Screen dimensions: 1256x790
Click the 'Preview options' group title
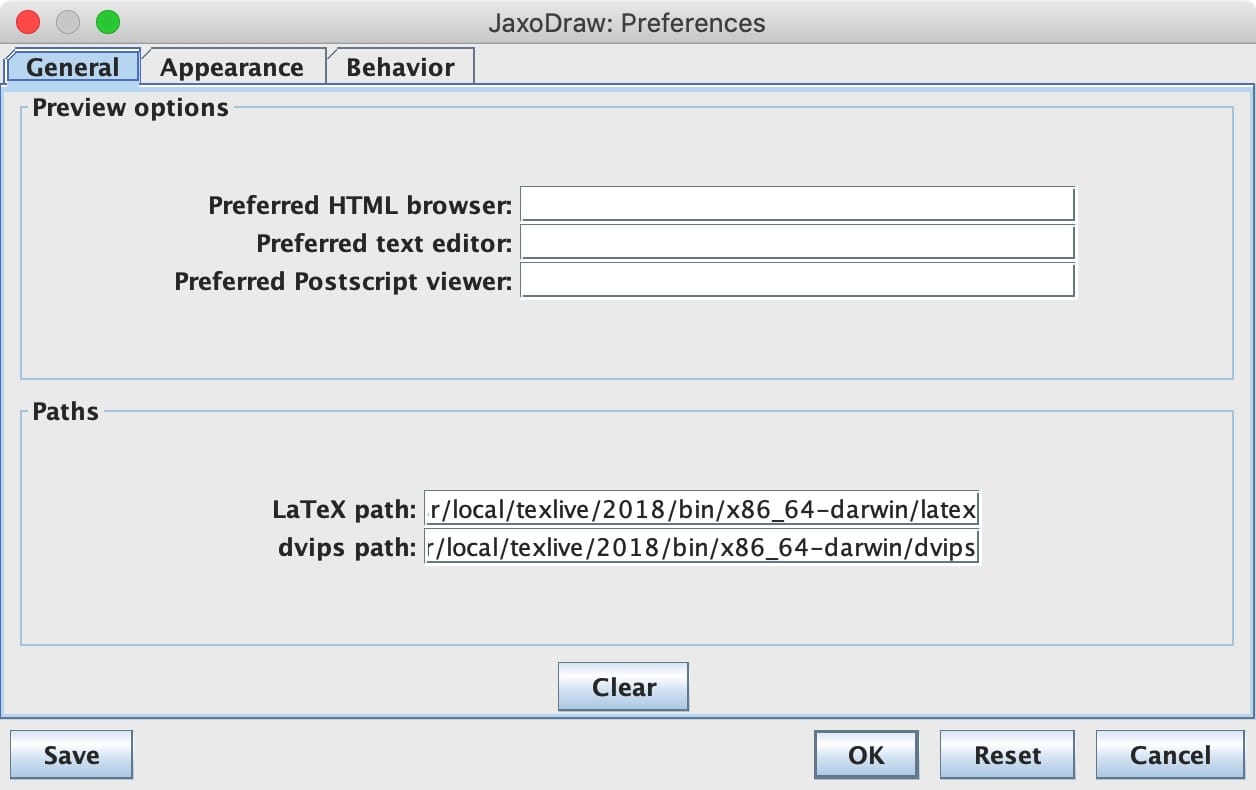(x=130, y=107)
